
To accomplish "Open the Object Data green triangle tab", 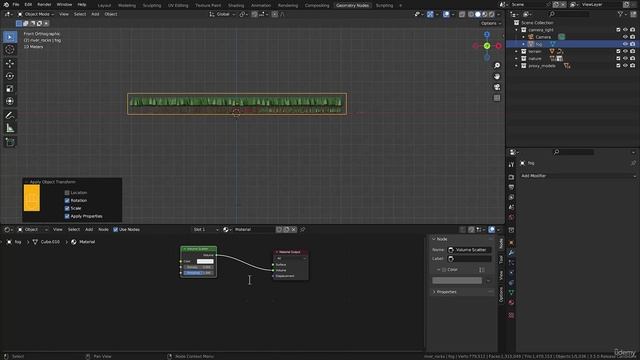I will coord(511,293).
